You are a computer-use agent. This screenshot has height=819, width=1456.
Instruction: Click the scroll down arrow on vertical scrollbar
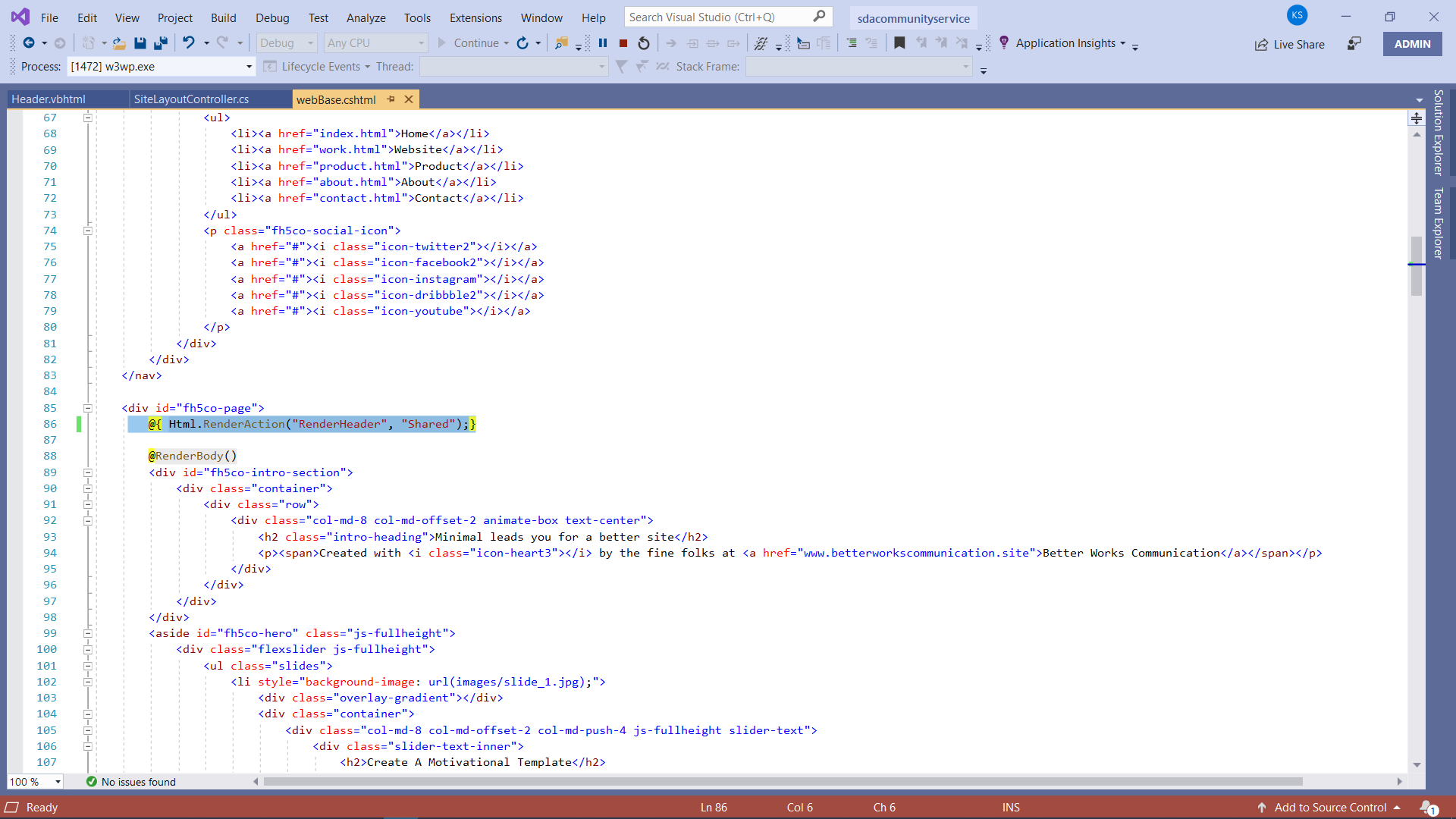pyautogui.click(x=1417, y=765)
